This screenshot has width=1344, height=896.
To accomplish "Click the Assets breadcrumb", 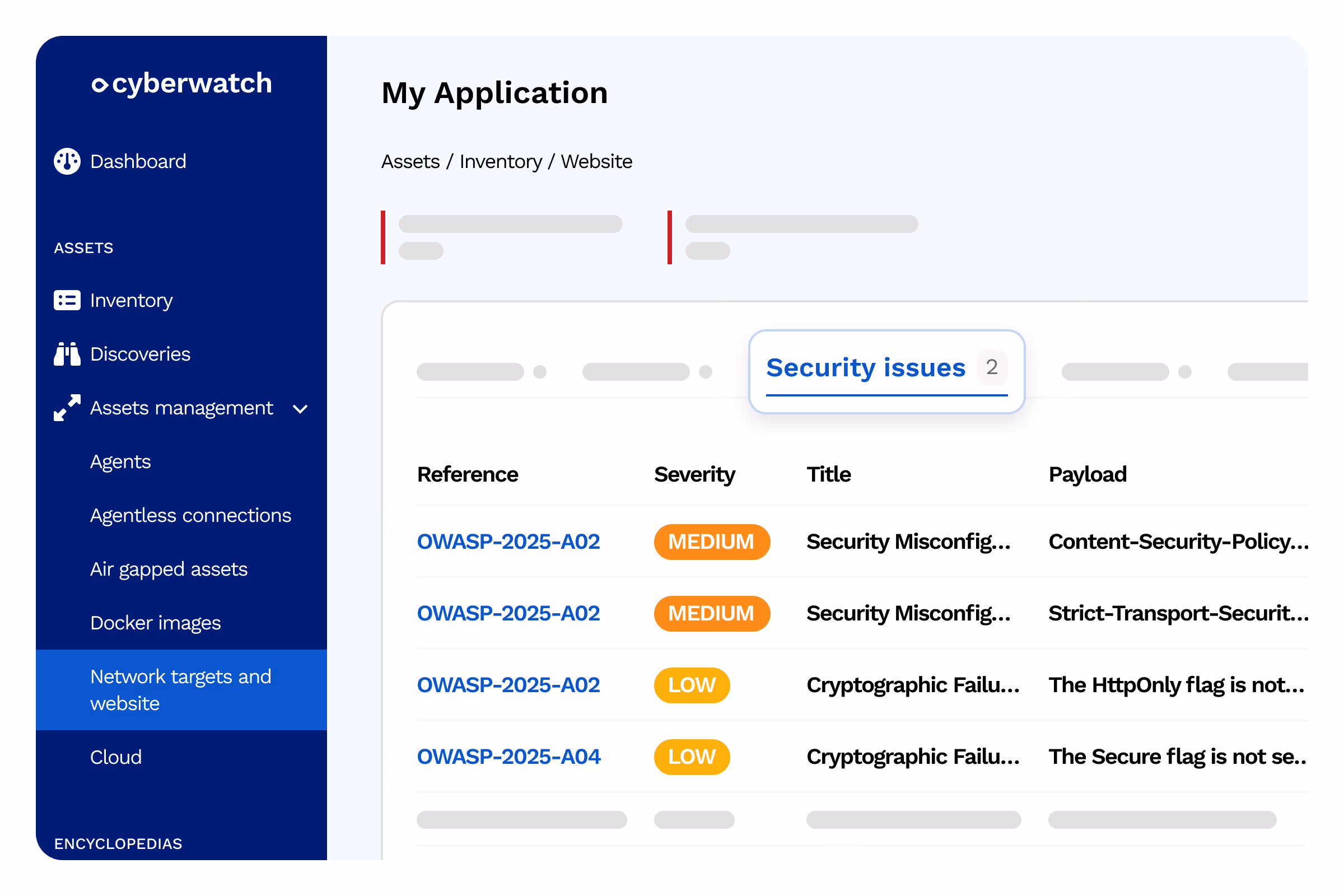I will [410, 162].
